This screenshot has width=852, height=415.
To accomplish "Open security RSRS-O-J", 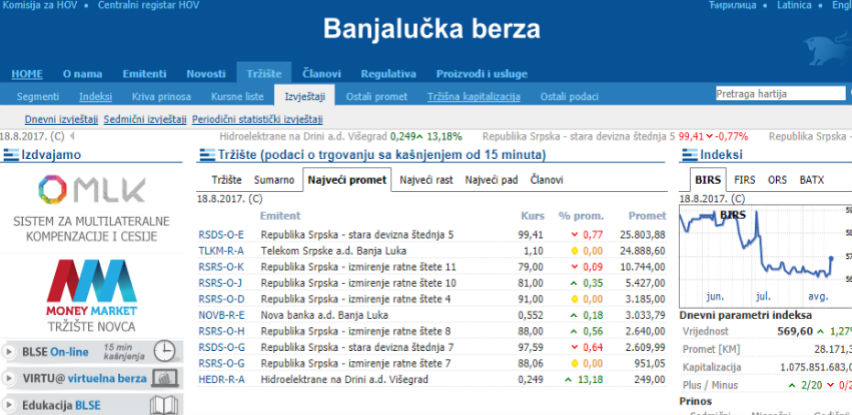I will point(221,283).
